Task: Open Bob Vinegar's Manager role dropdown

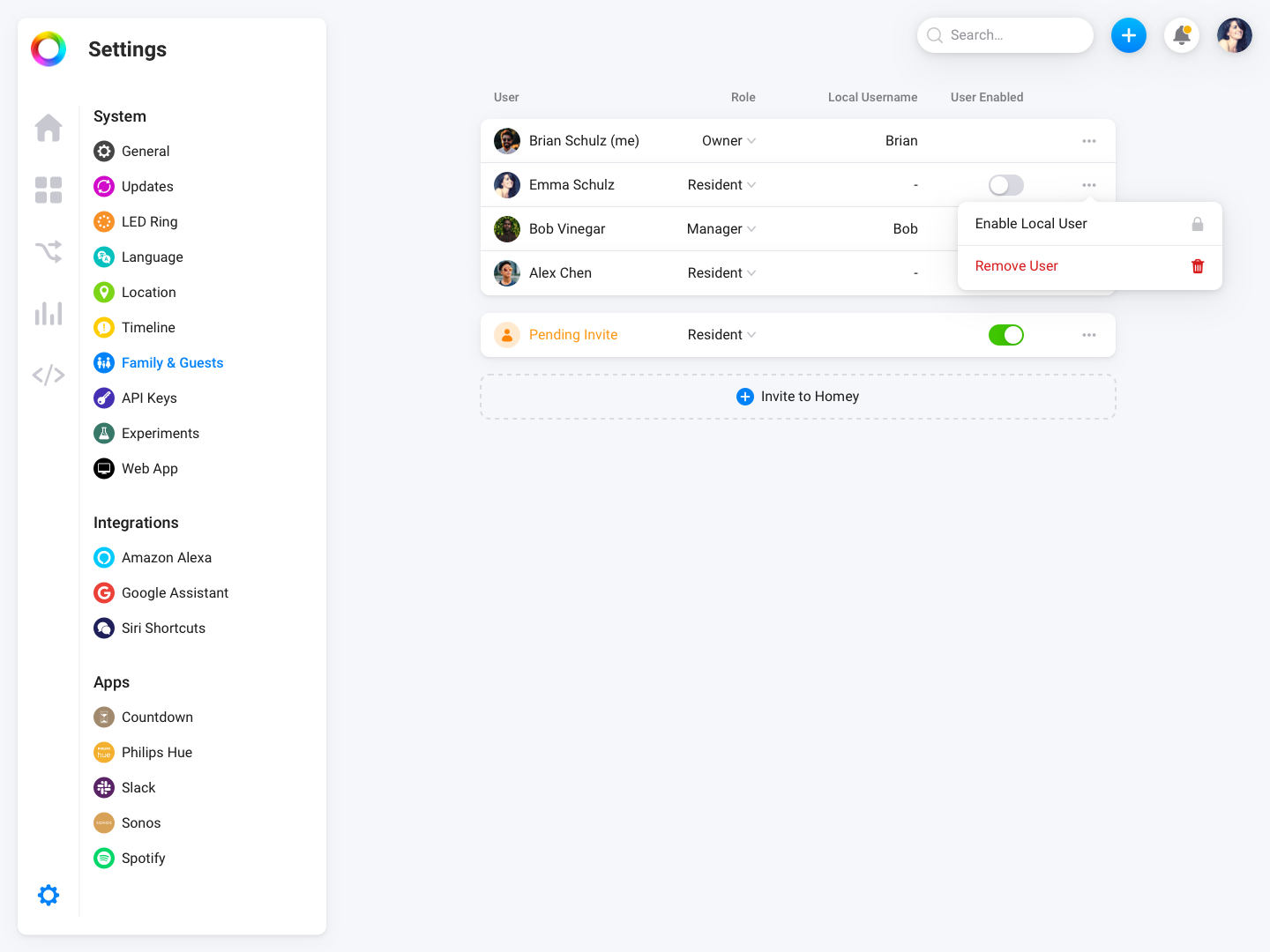Action: (721, 229)
